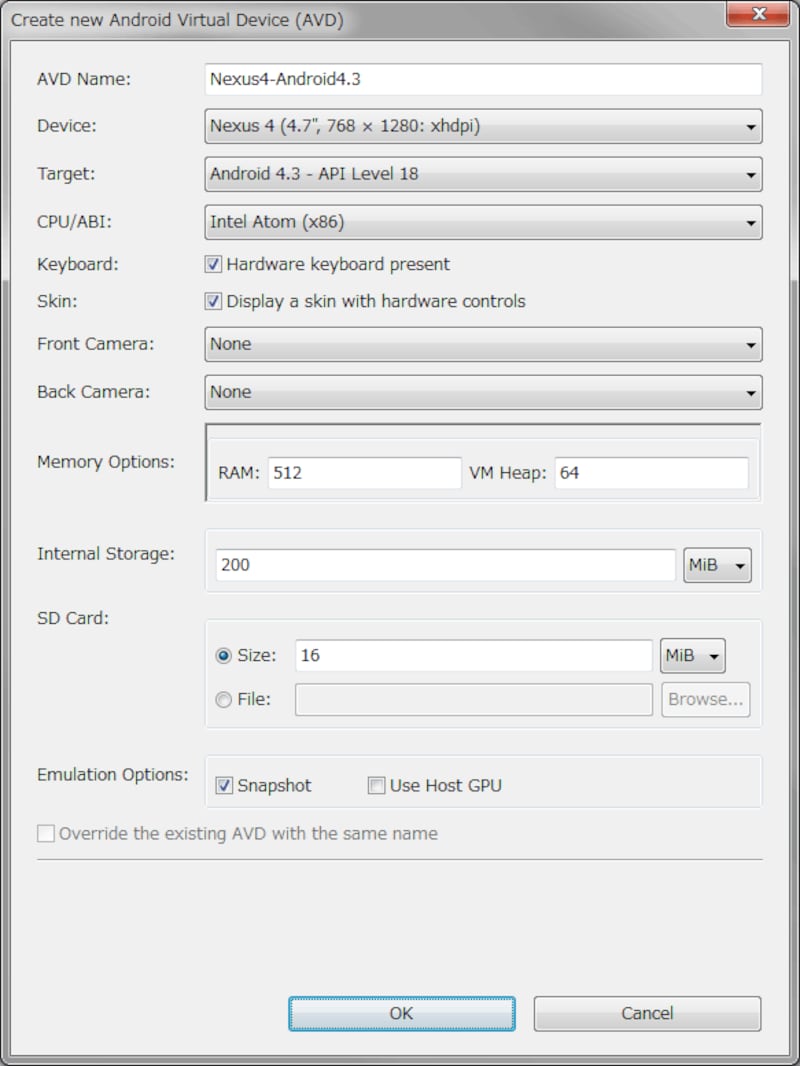Click the AVD Name text field
The height and width of the screenshot is (1066, 800).
483,79
